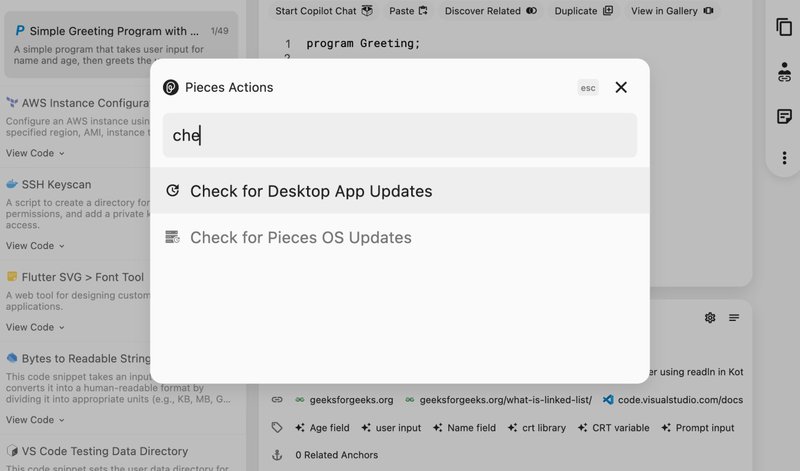Click the server icon beside Pieces OS Updates

[172, 237]
